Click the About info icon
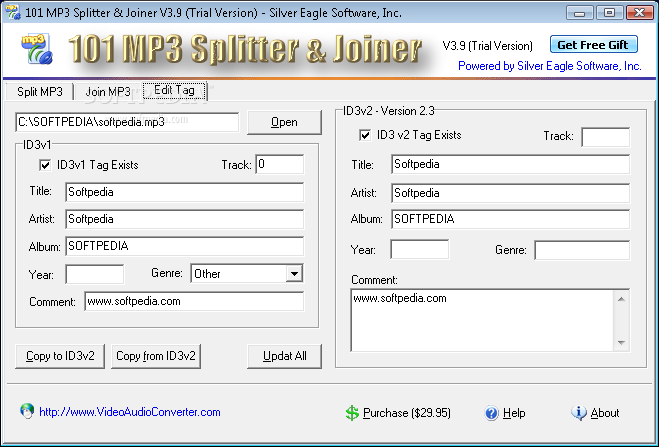Viewport: 659px width, 447px height. click(579, 413)
